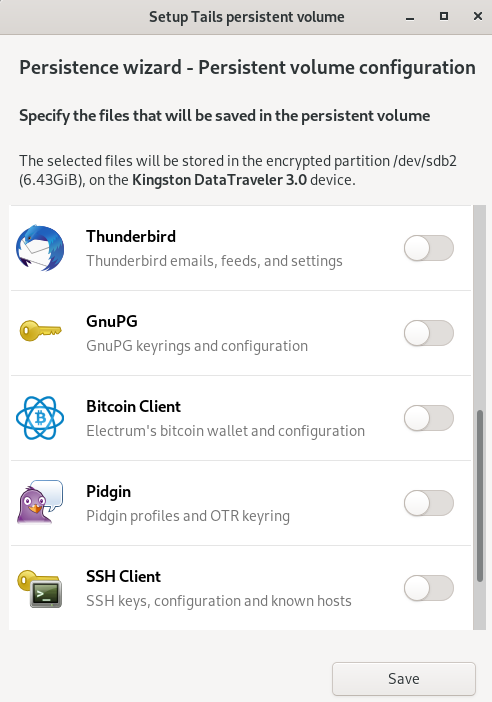Screen dimensions: 492x702
Task: Click SSH keys, configuration and known hosts text
Action: coord(218,601)
